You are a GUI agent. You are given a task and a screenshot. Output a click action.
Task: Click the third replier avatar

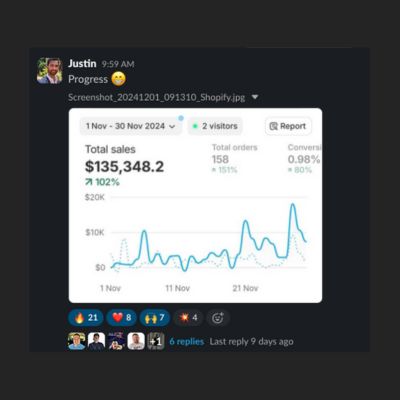116,341
